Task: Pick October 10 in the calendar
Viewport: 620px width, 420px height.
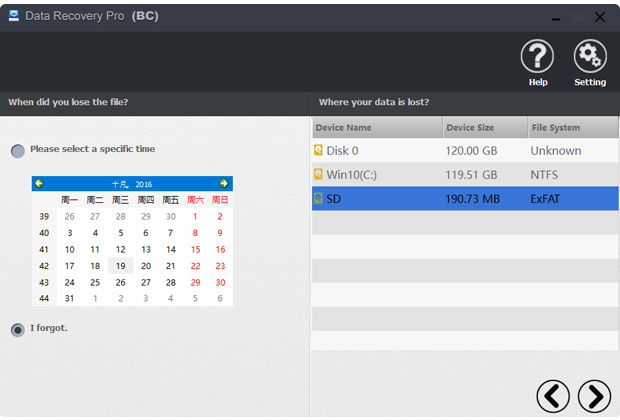Action: [70, 249]
